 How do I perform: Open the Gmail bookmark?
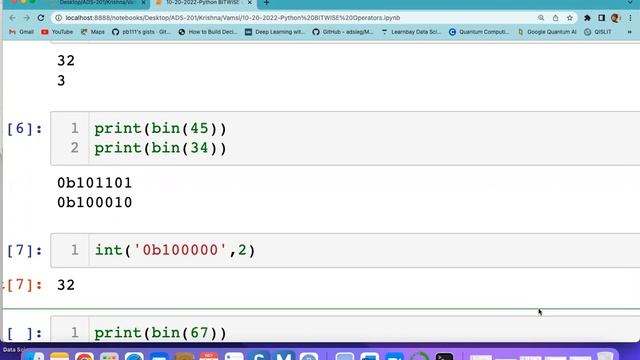click(21, 32)
